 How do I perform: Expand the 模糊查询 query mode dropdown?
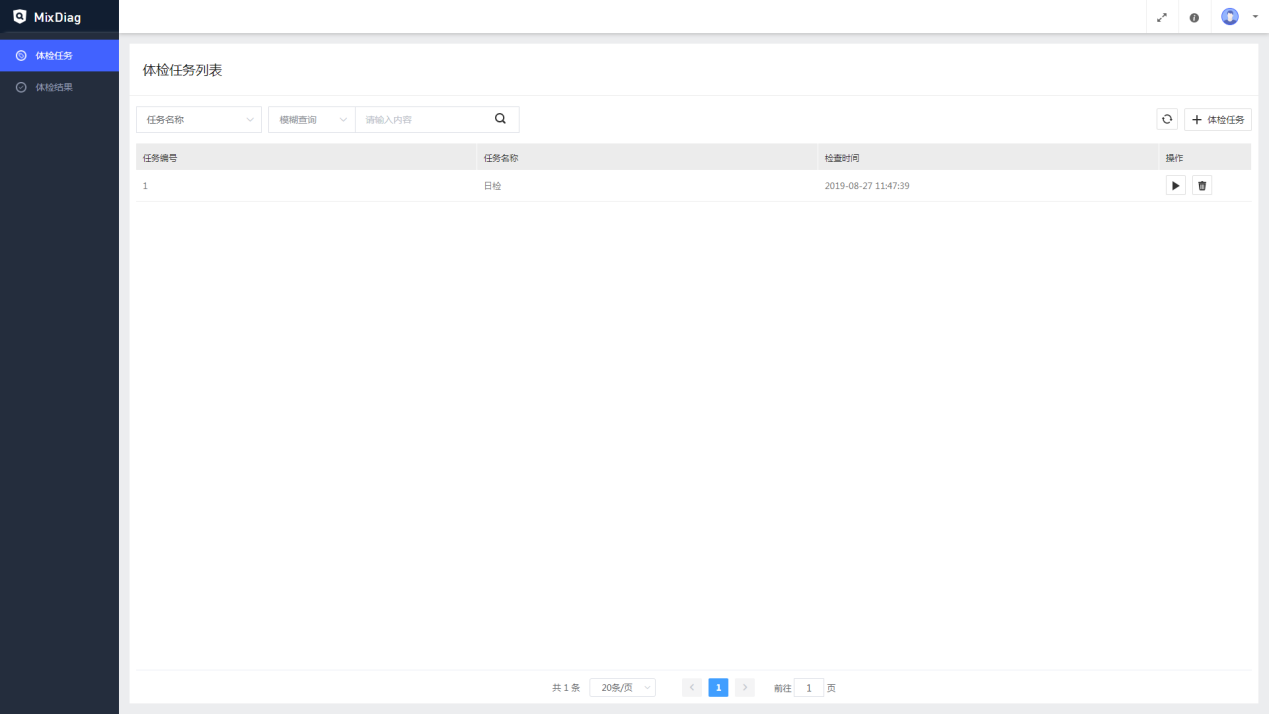click(311, 119)
